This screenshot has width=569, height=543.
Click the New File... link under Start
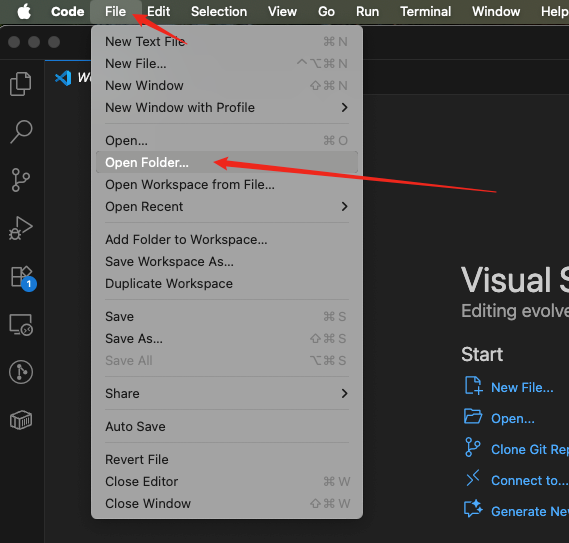[x=522, y=387]
